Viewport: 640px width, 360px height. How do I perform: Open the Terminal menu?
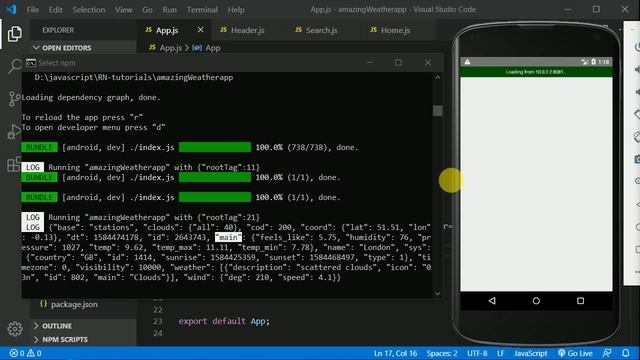[x=202, y=9]
